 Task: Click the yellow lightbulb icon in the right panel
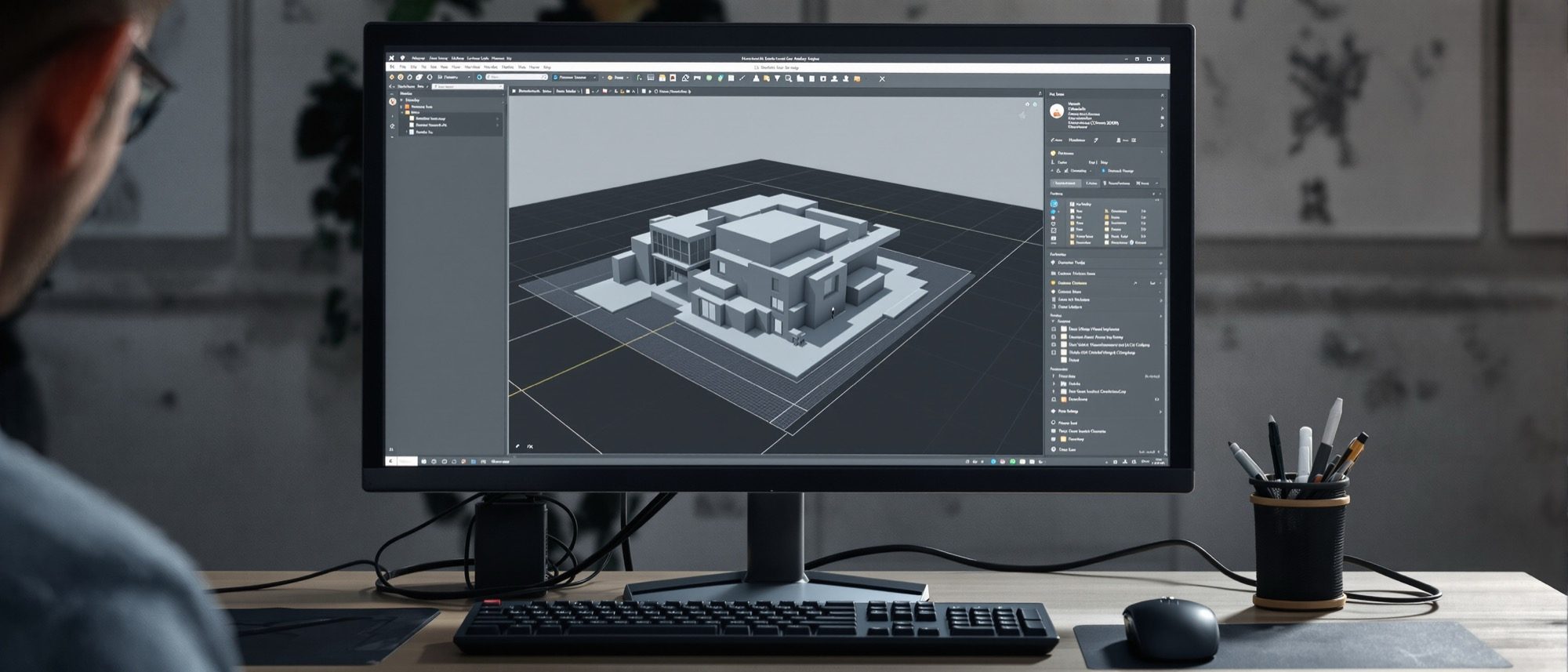tap(1053, 153)
